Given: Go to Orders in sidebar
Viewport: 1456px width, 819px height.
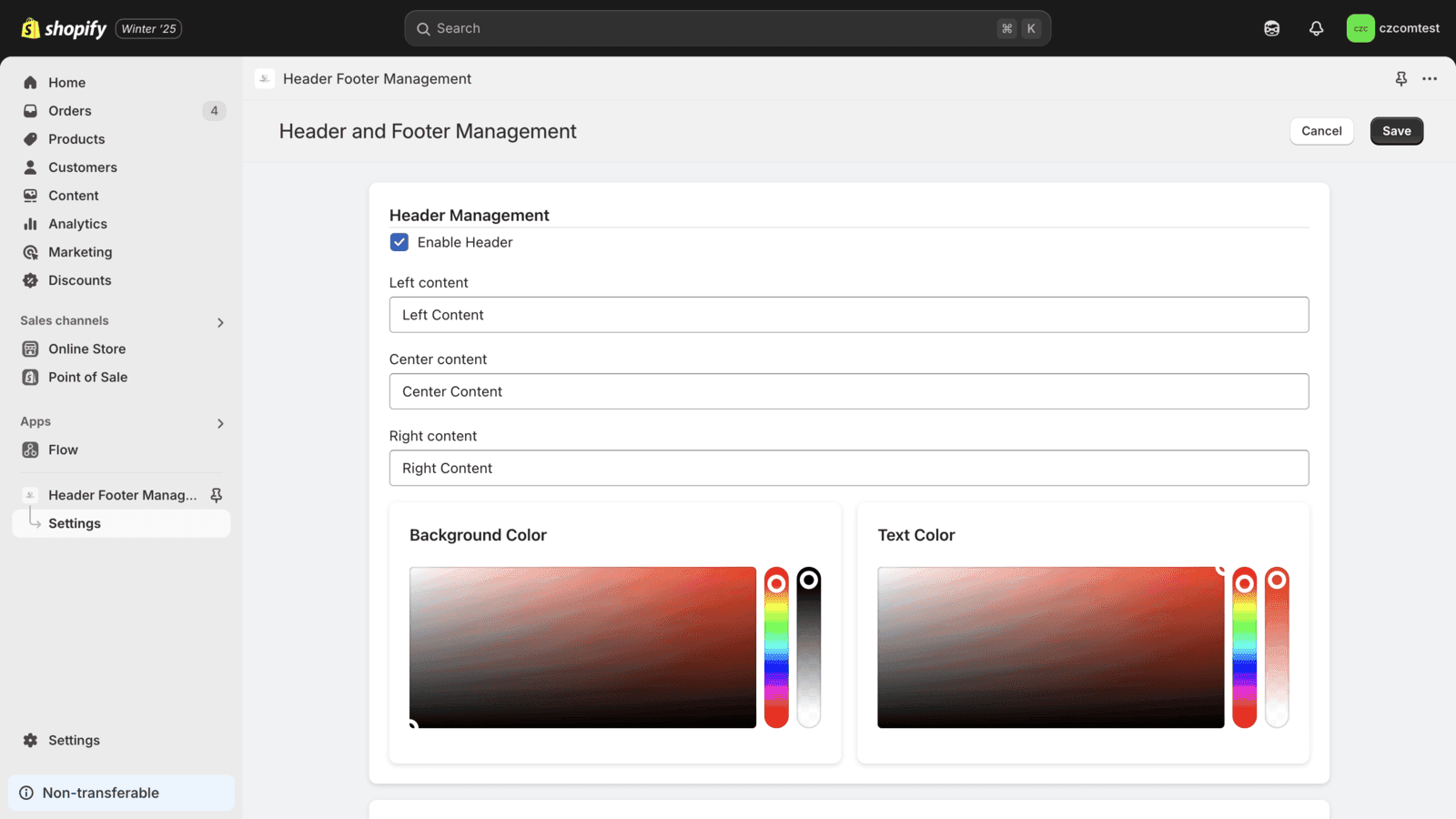Looking at the screenshot, I should pos(70,111).
